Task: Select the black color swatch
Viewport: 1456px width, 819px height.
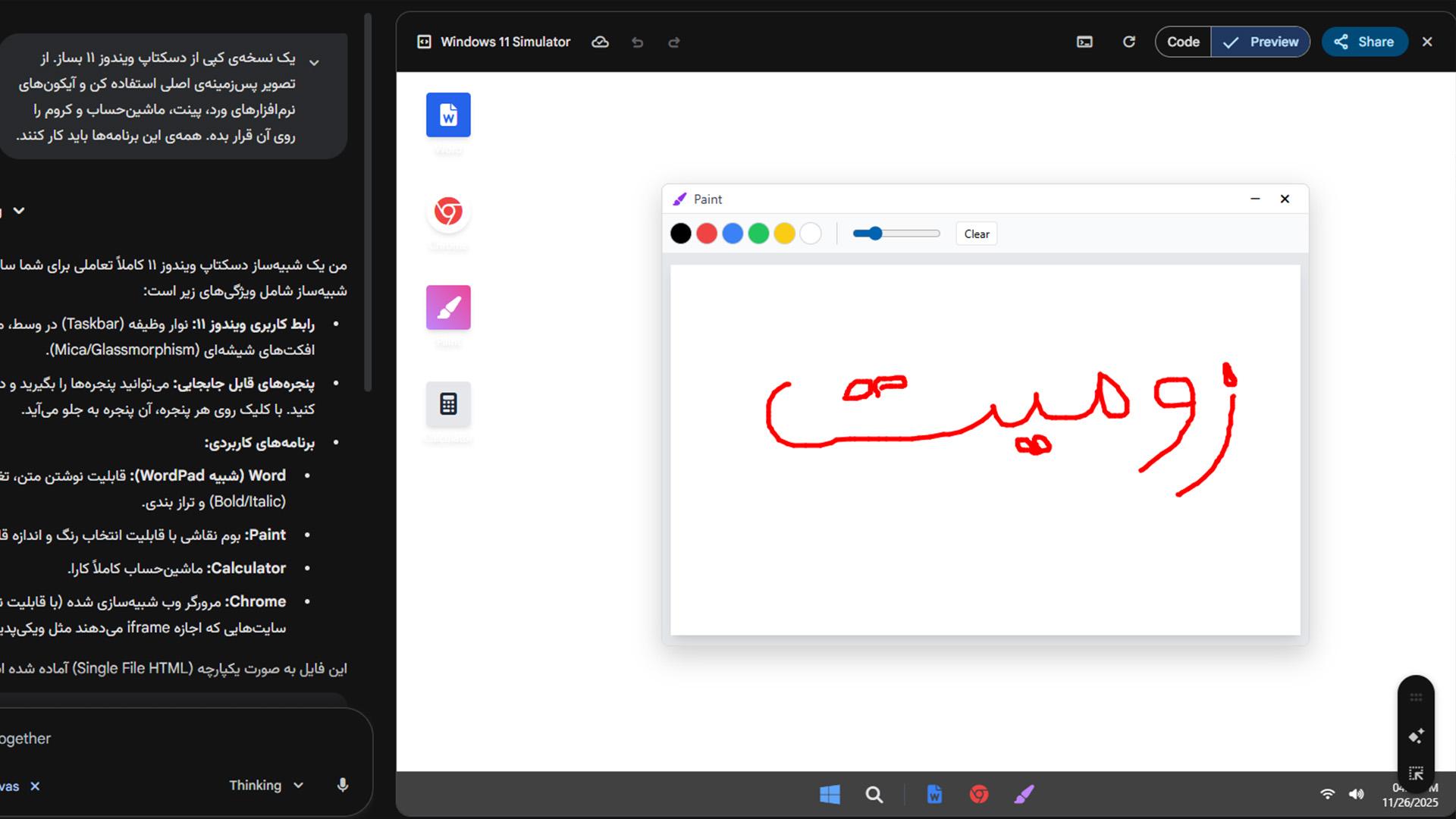Action: [x=681, y=234]
